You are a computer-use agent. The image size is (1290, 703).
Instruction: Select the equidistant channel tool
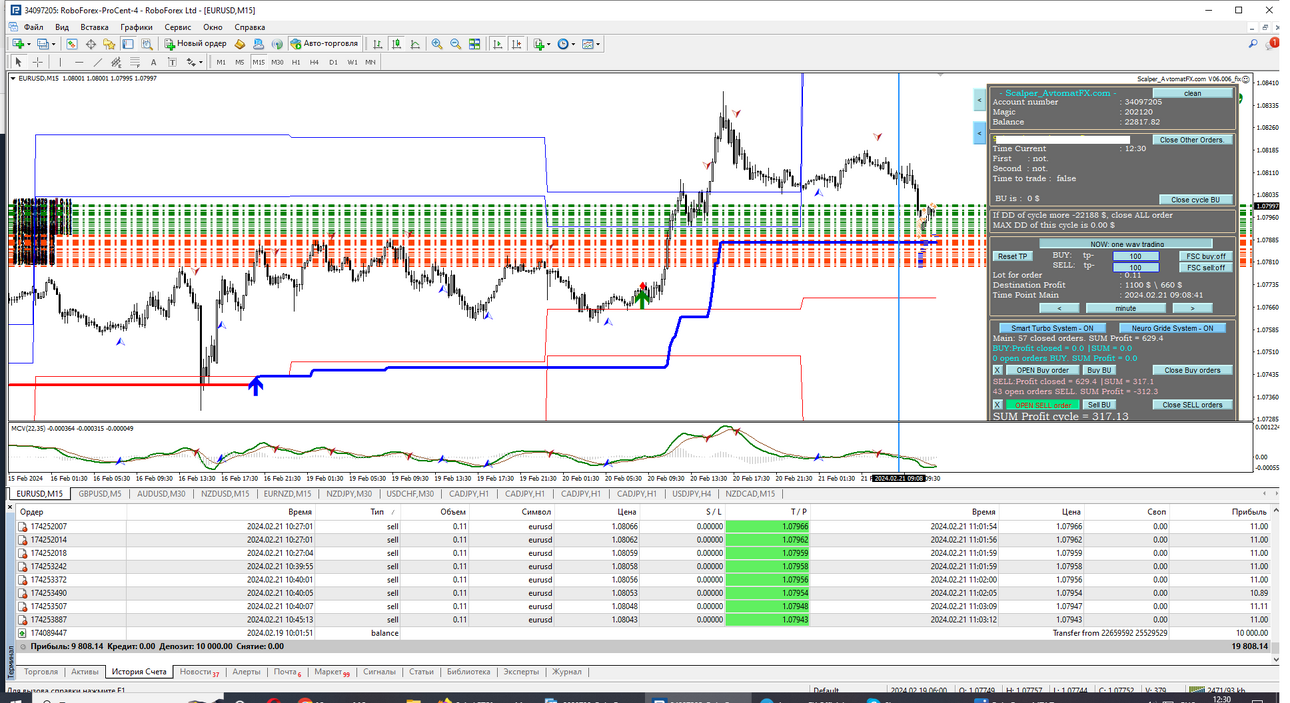116,62
